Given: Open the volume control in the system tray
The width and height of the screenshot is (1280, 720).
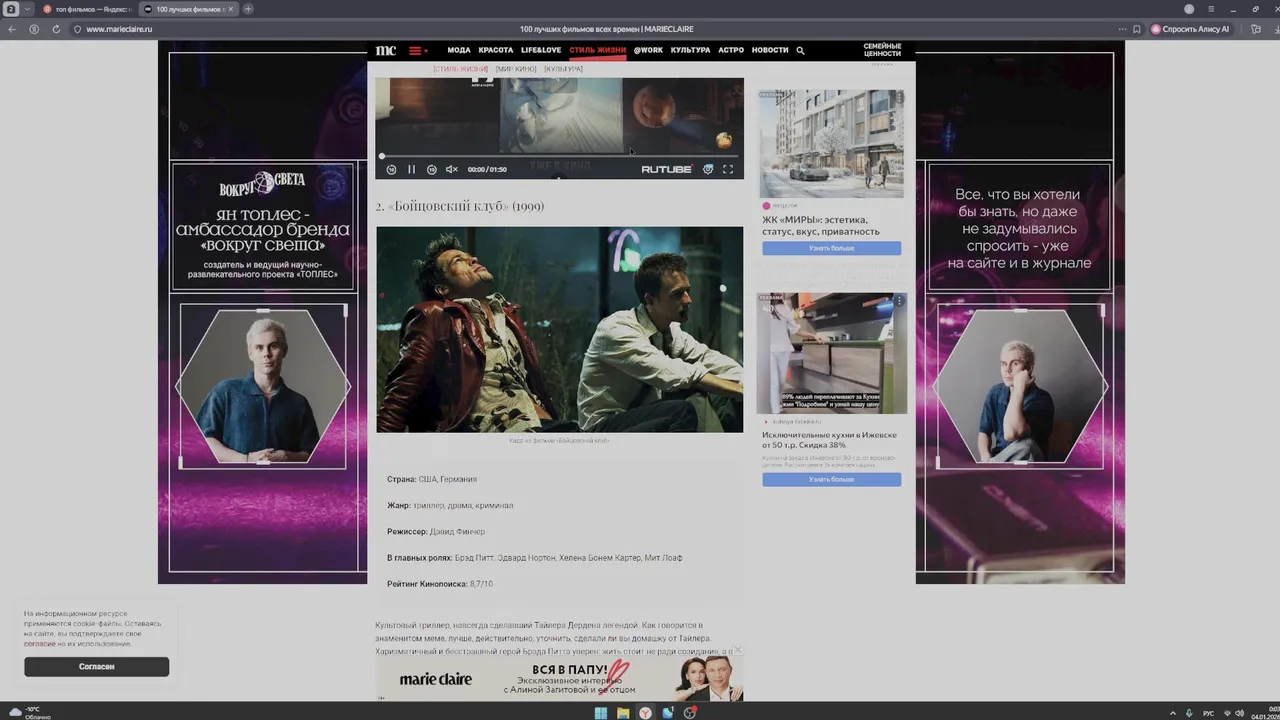Looking at the screenshot, I should [1240, 713].
